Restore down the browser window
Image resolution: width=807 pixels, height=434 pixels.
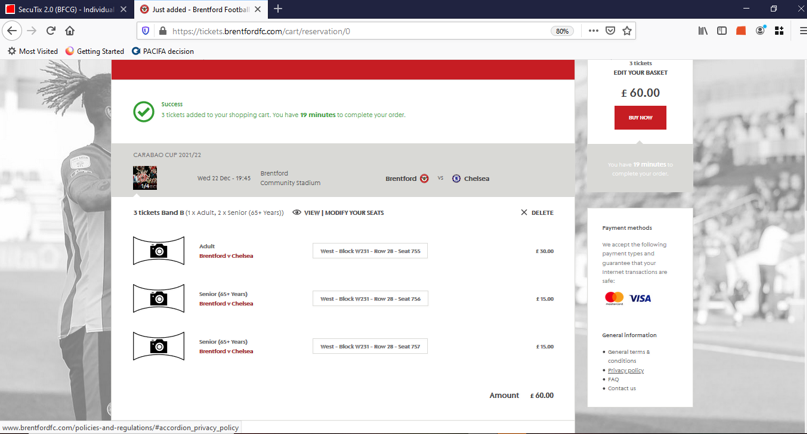coord(774,9)
